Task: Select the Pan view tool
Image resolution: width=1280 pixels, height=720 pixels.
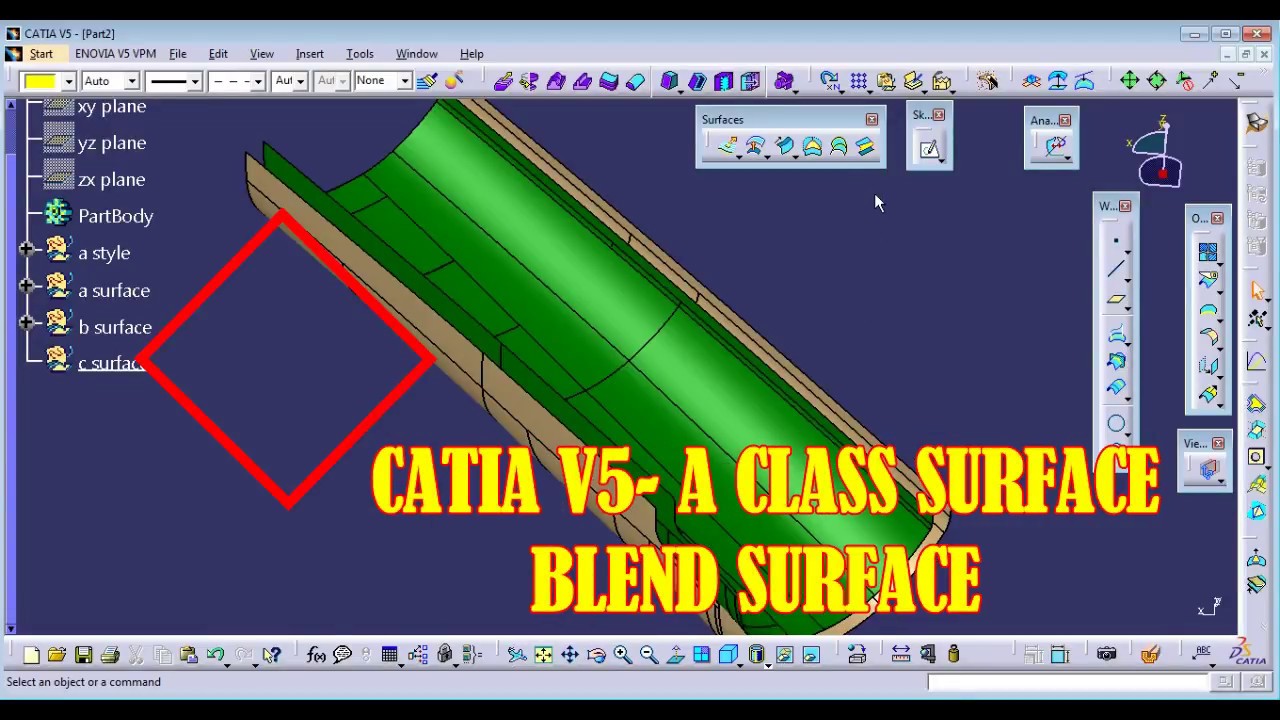Action: pos(569,655)
